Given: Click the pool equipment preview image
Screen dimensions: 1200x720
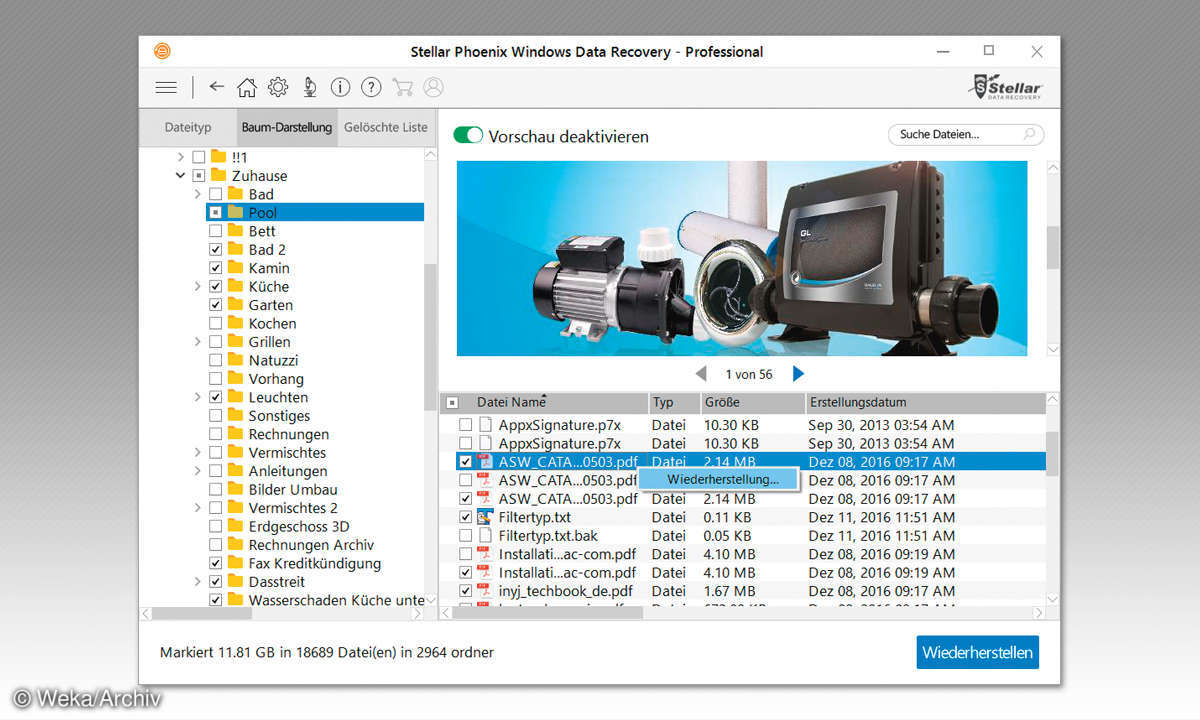Looking at the screenshot, I should [x=742, y=258].
